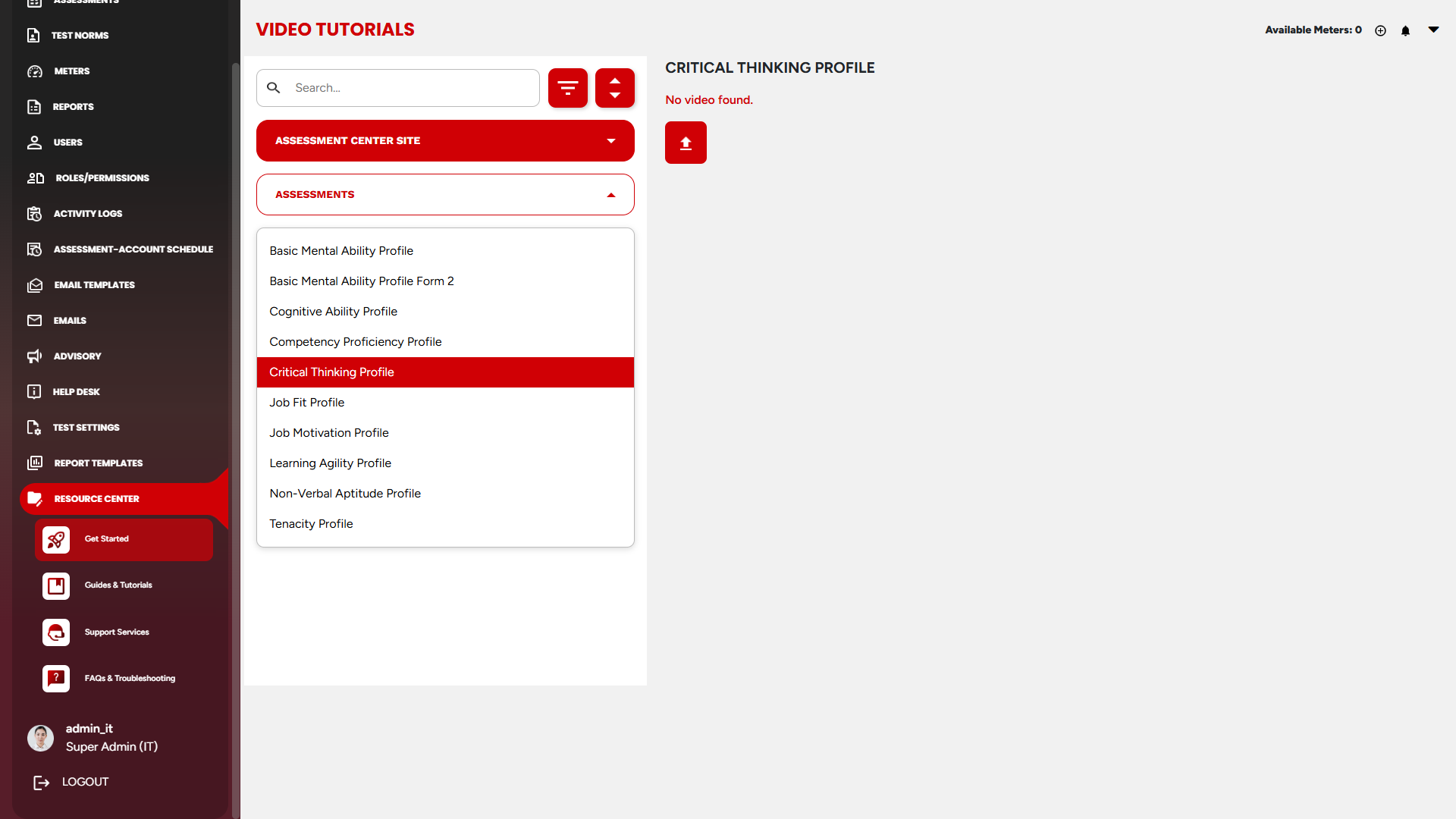Viewport: 1456px width, 819px height.
Task: Select Job Fit Profile from list
Action: 307,403
